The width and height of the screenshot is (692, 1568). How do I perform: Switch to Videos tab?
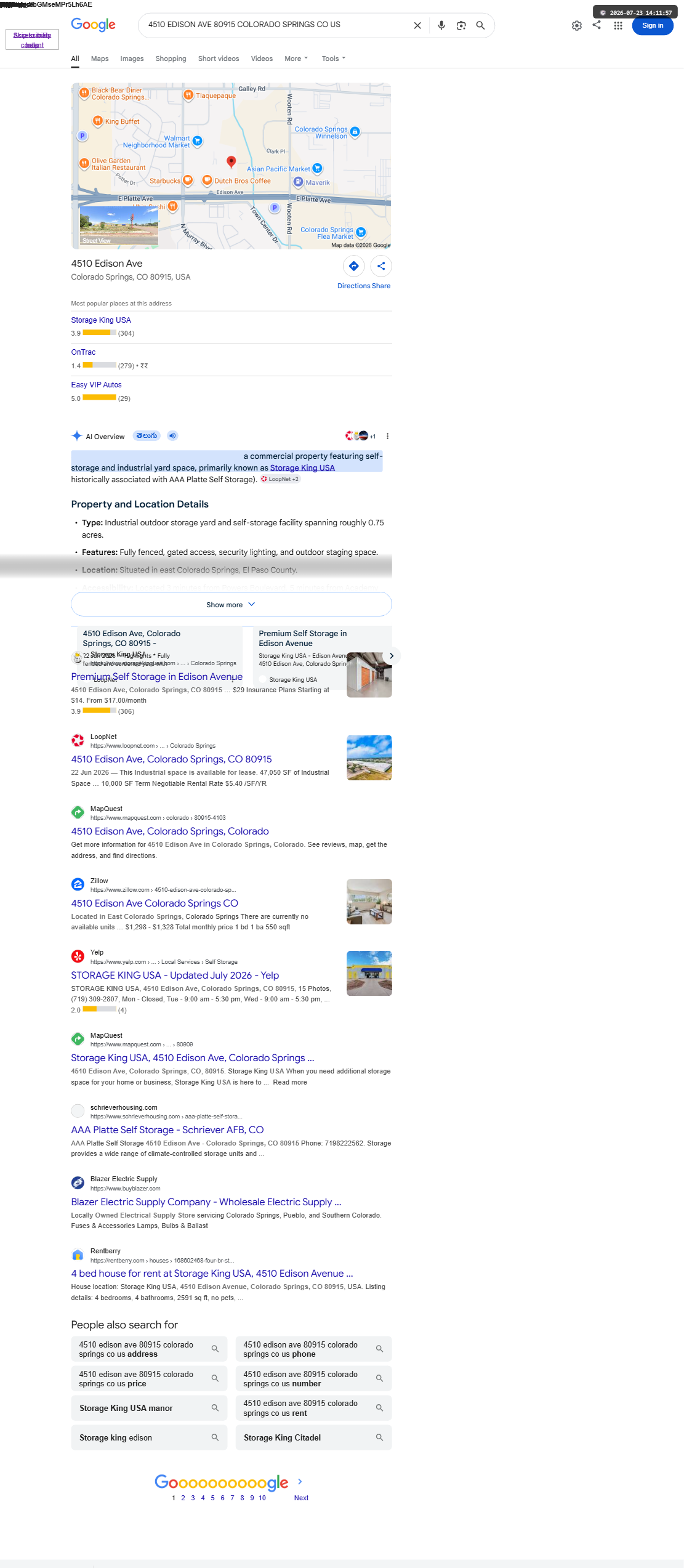tap(262, 59)
